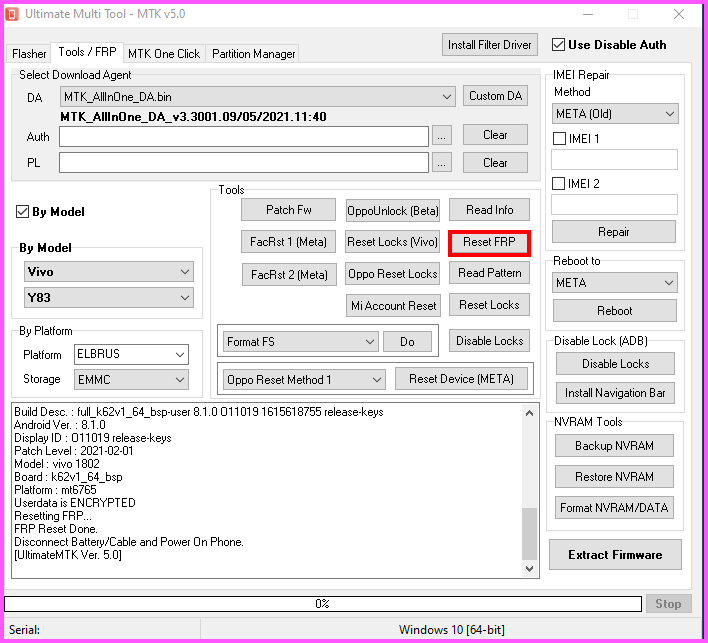Screen dimensions: 708x643
Task: Click the Read Pattern button
Action: (489, 273)
